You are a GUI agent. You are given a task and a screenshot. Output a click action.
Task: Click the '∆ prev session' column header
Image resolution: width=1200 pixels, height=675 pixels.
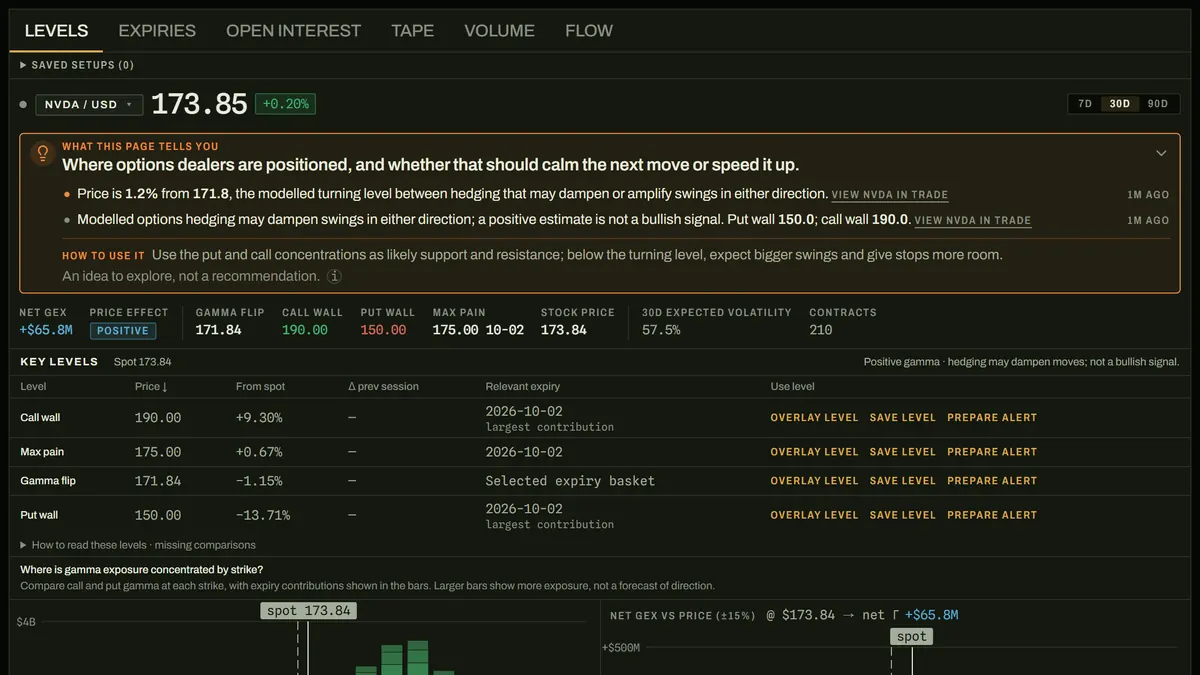click(x=383, y=386)
